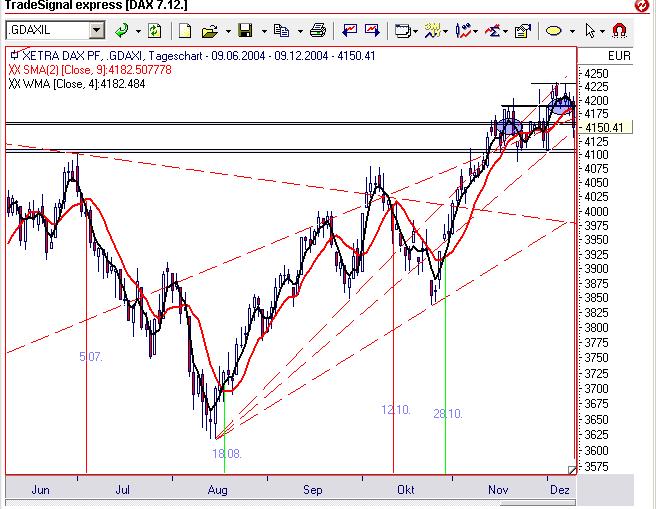Click the green back arrow icon
Viewport: 656px width, 509px height.
point(122,31)
